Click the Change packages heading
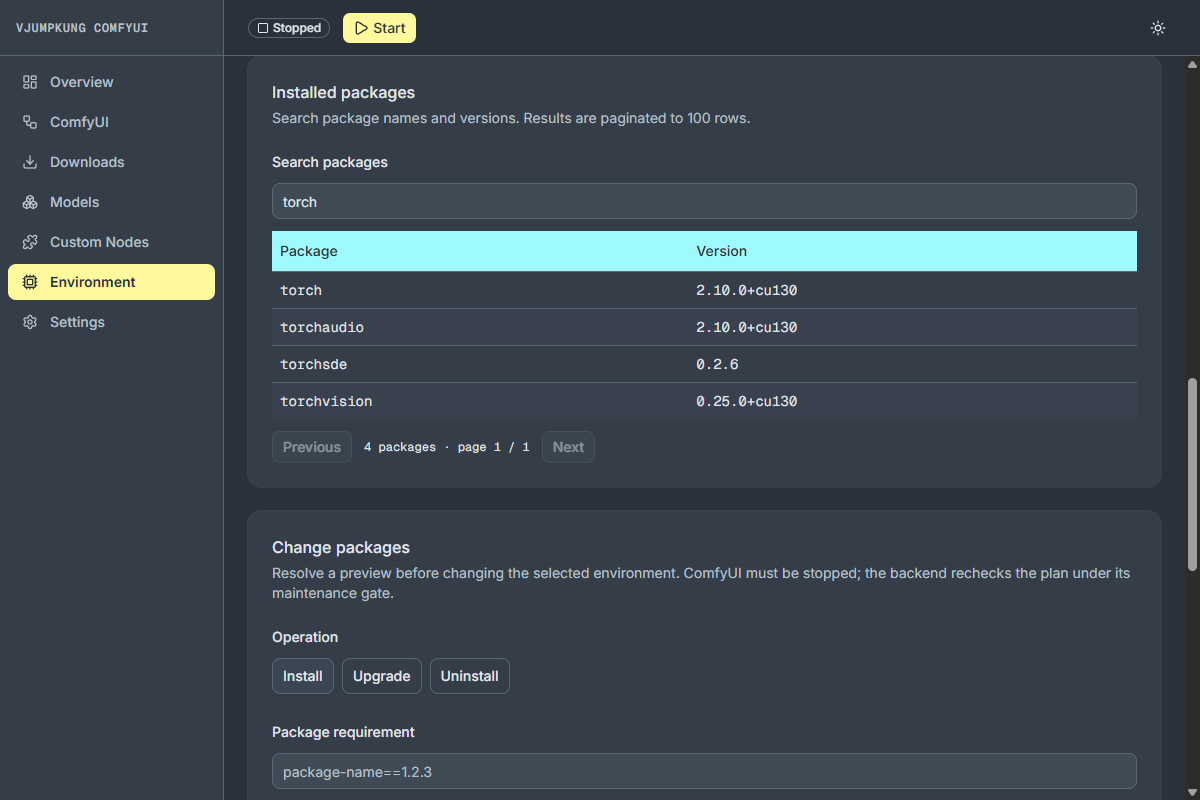This screenshot has height=800, width=1200. tap(341, 547)
